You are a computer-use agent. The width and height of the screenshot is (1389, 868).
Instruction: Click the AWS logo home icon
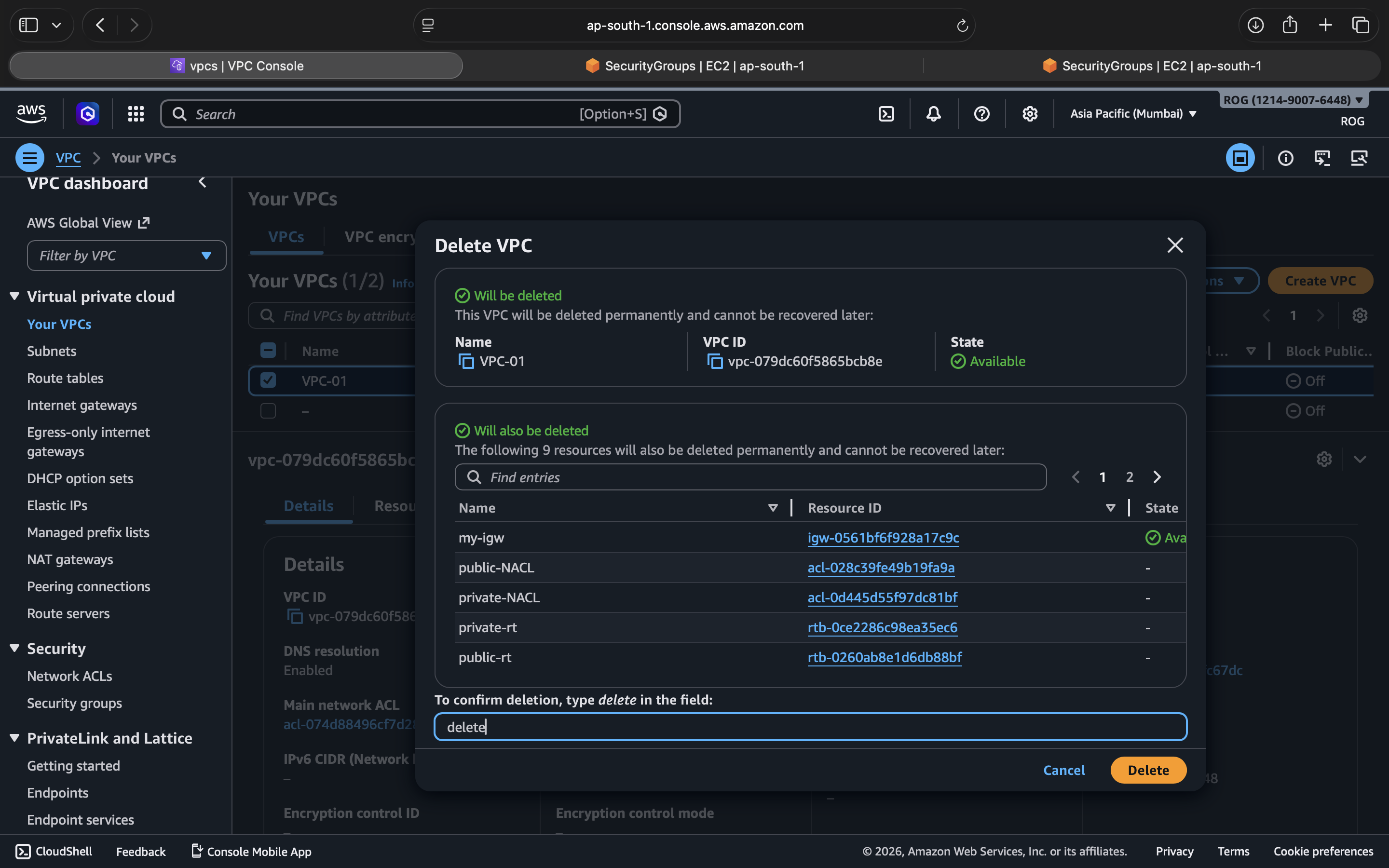[31, 114]
